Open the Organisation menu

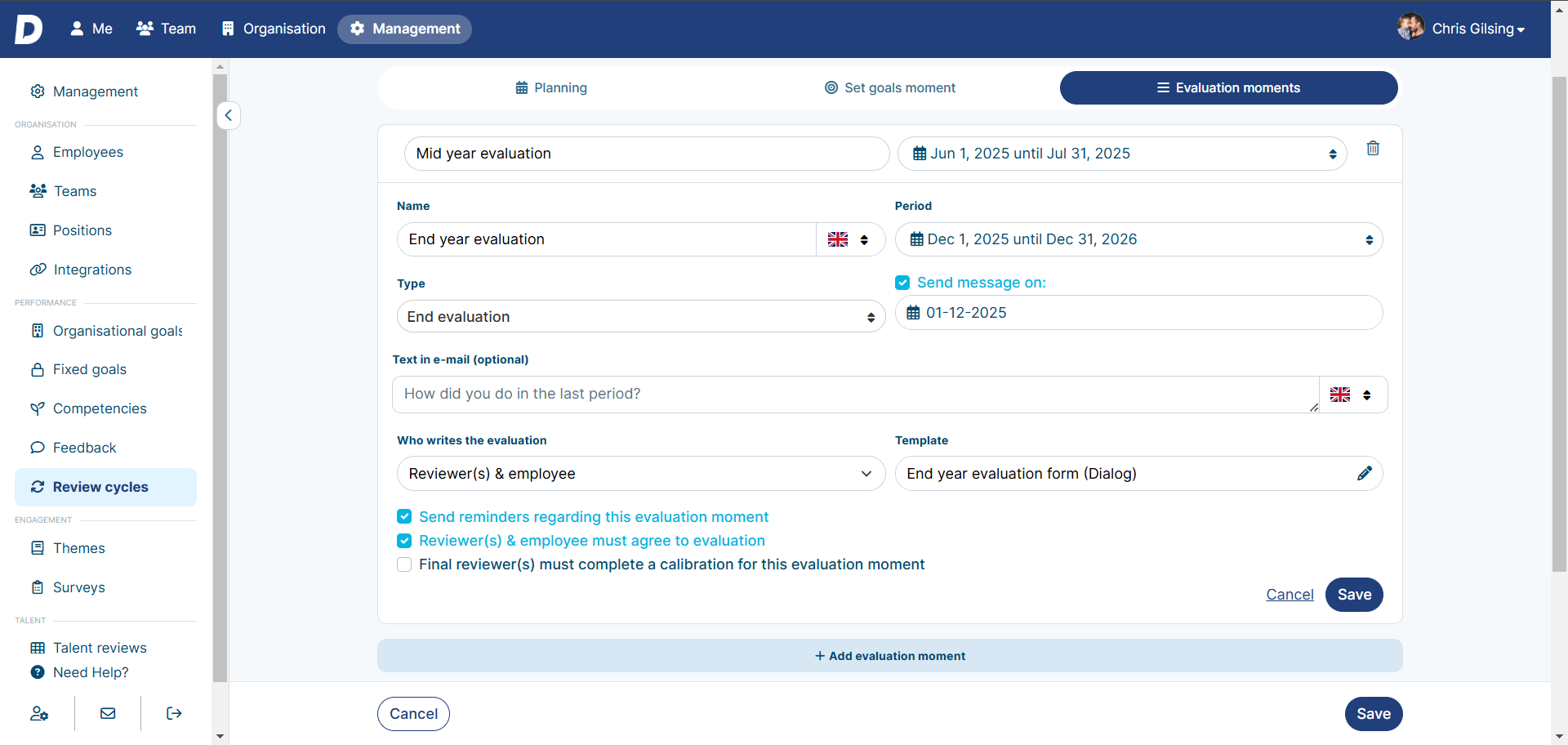(274, 29)
